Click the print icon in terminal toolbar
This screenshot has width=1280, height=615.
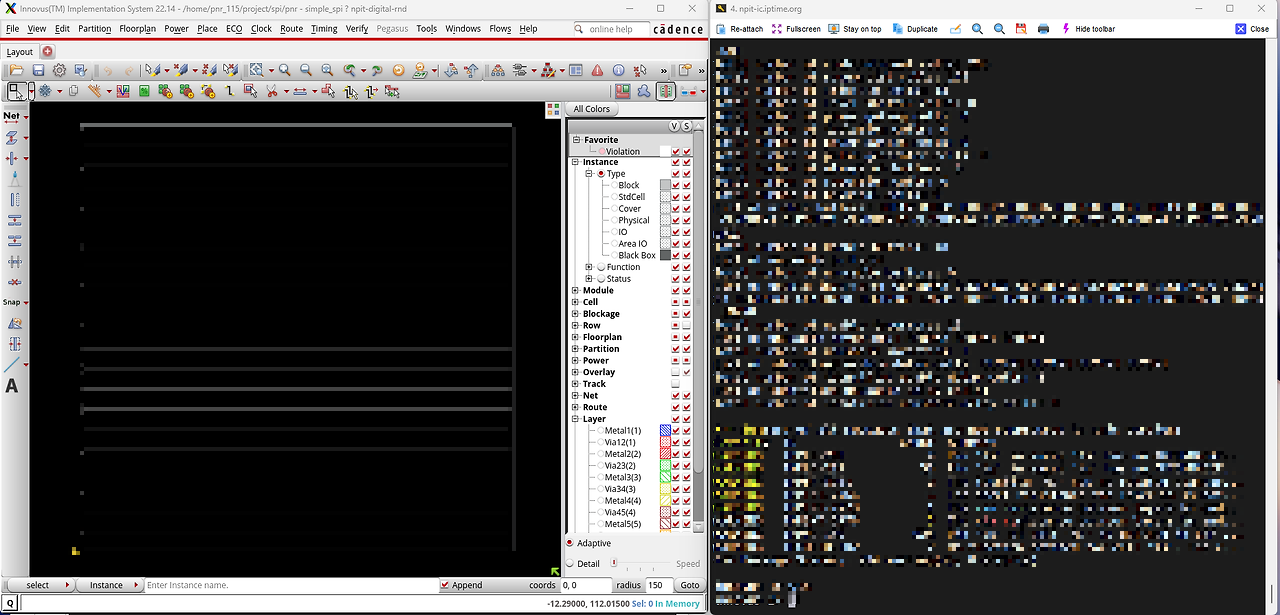pos(1043,29)
